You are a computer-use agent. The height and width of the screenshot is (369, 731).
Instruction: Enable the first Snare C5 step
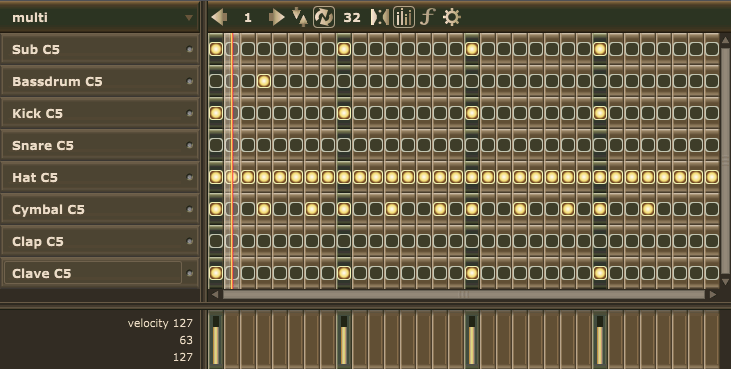pyautogui.click(x=216, y=145)
